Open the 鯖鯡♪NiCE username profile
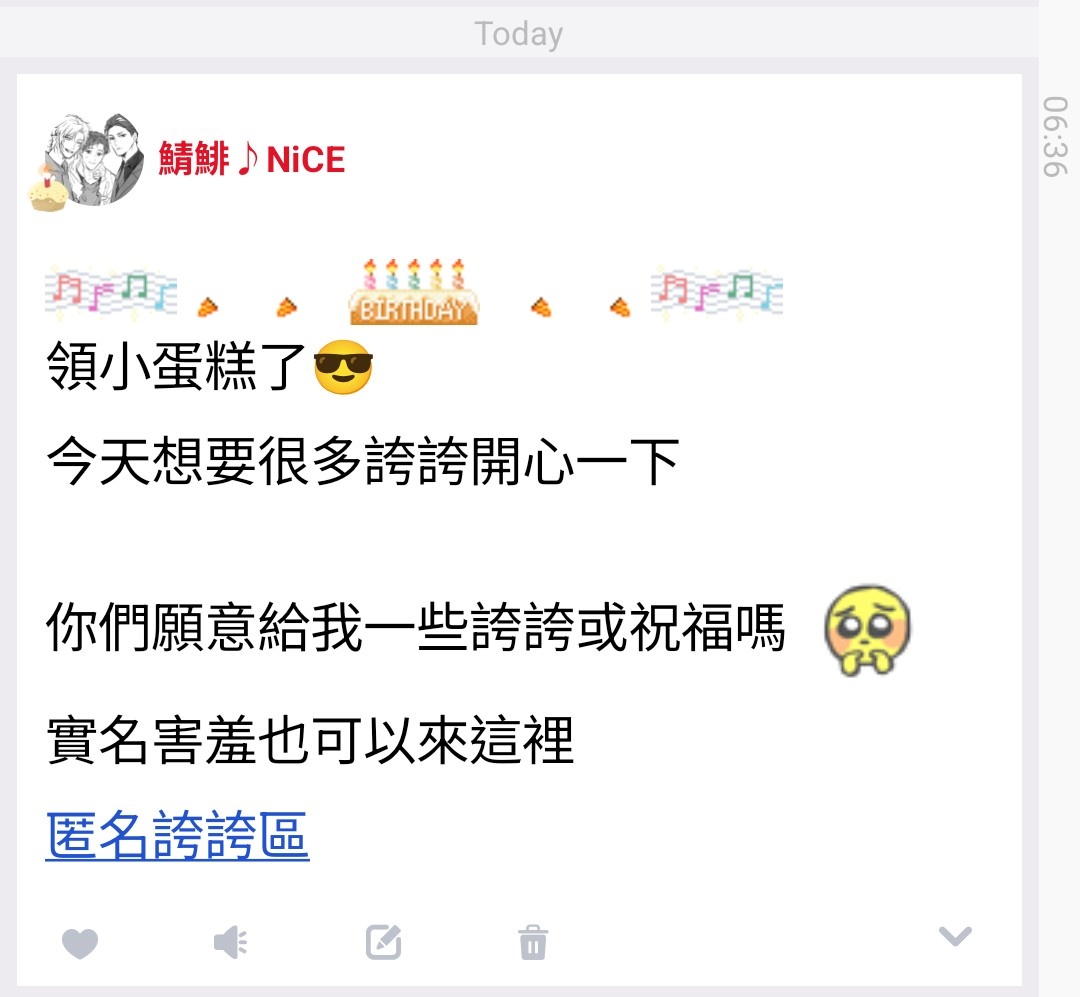Viewport: 1080px width, 997px height. pyautogui.click(x=251, y=159)
